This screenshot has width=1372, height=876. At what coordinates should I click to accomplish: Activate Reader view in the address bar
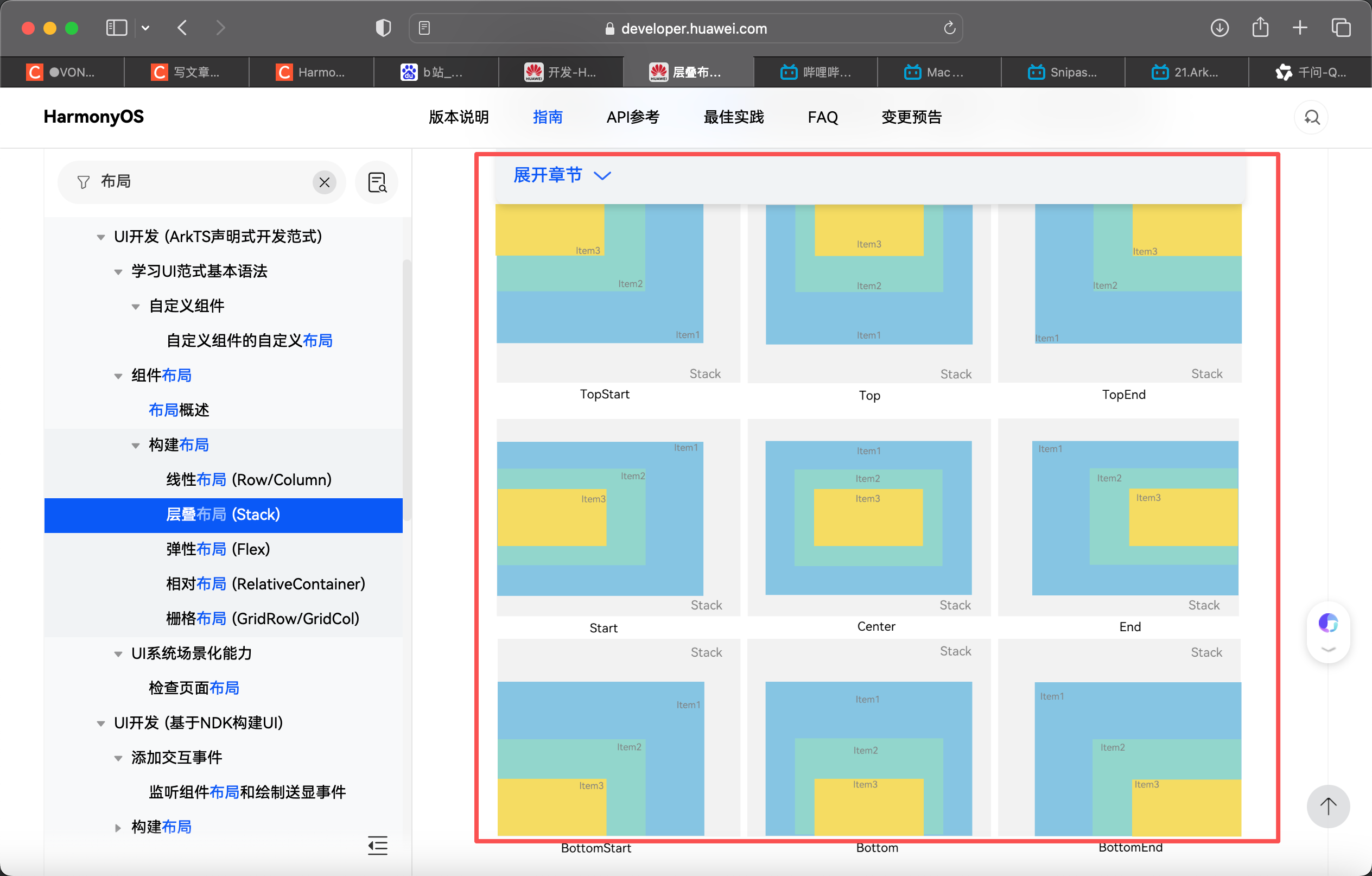[424, 27]
